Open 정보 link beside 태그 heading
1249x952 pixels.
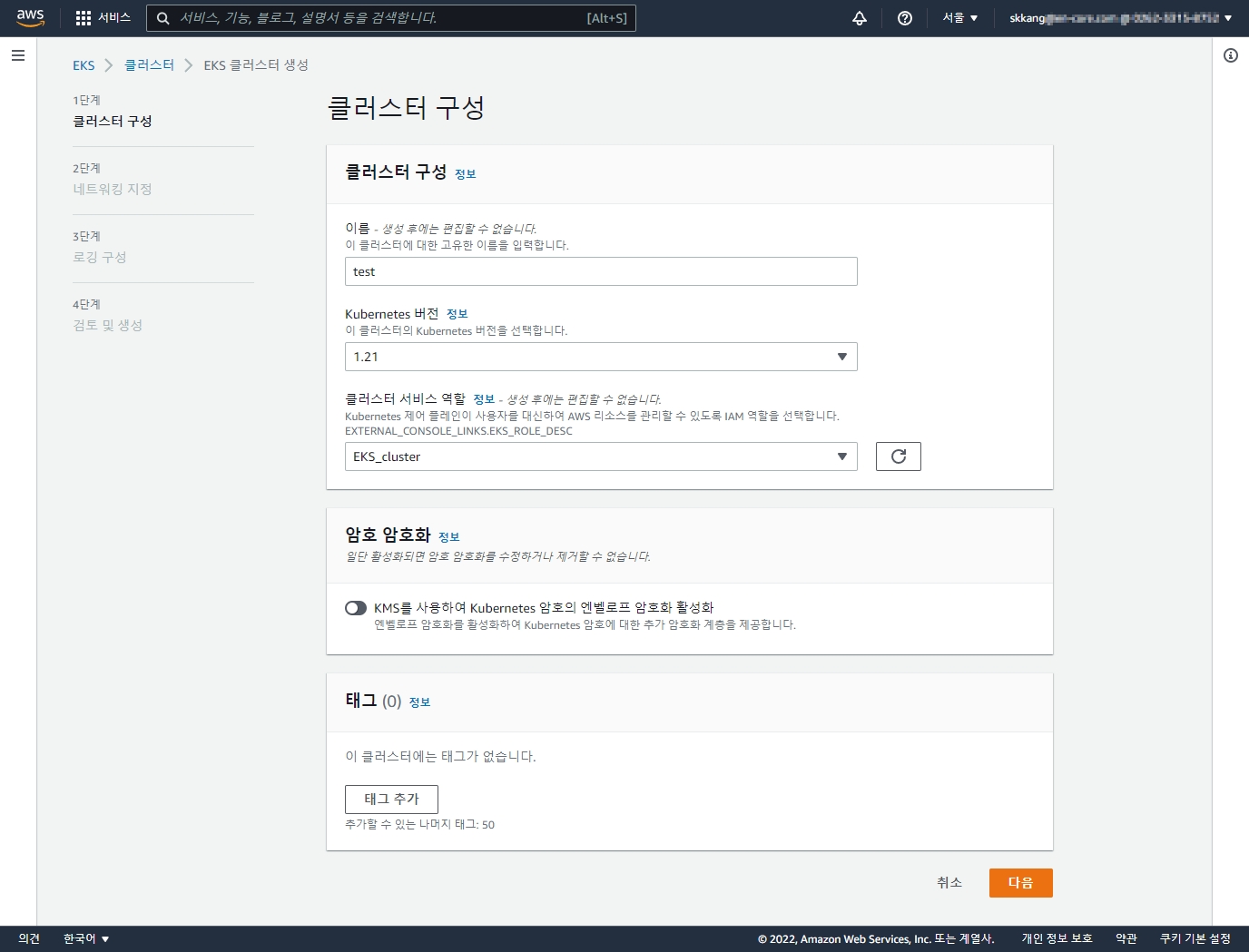(420, 702)
